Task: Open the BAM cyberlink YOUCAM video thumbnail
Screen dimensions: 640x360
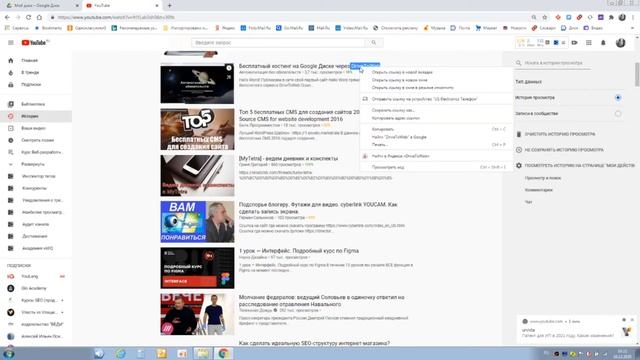Action: 197,222
